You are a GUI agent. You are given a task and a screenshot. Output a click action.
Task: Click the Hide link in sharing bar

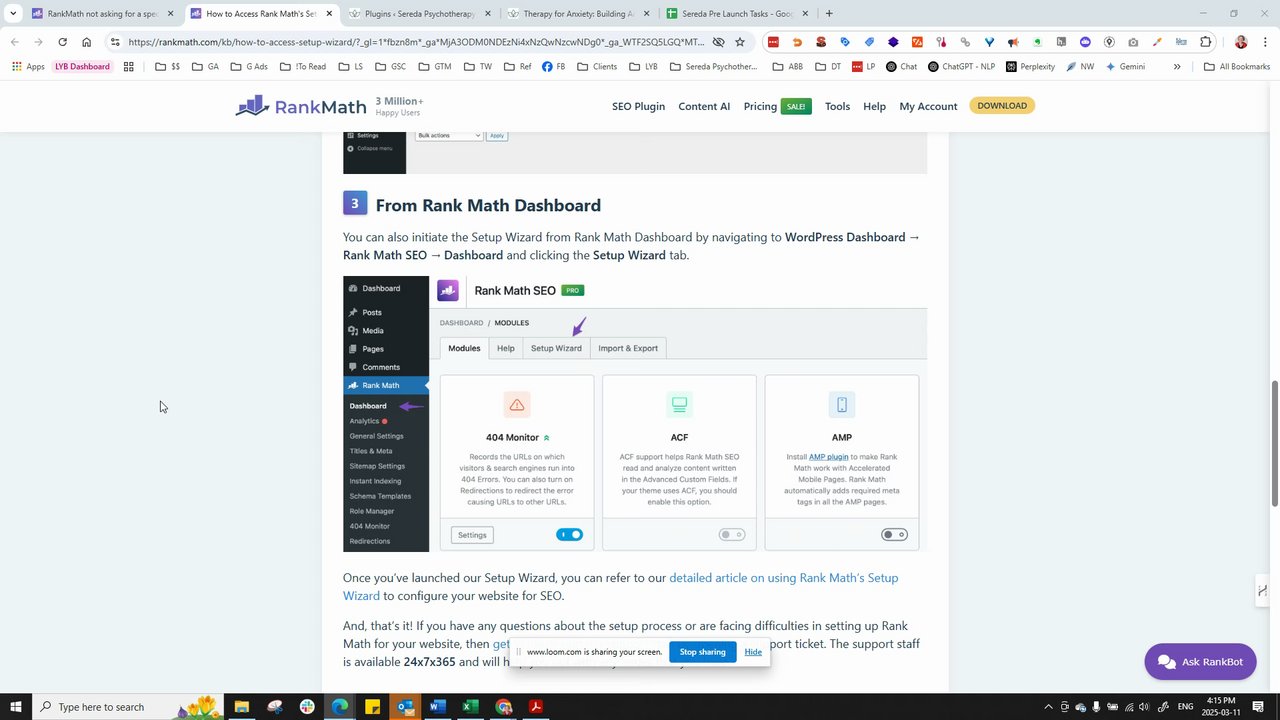click(x=753, y=652)
